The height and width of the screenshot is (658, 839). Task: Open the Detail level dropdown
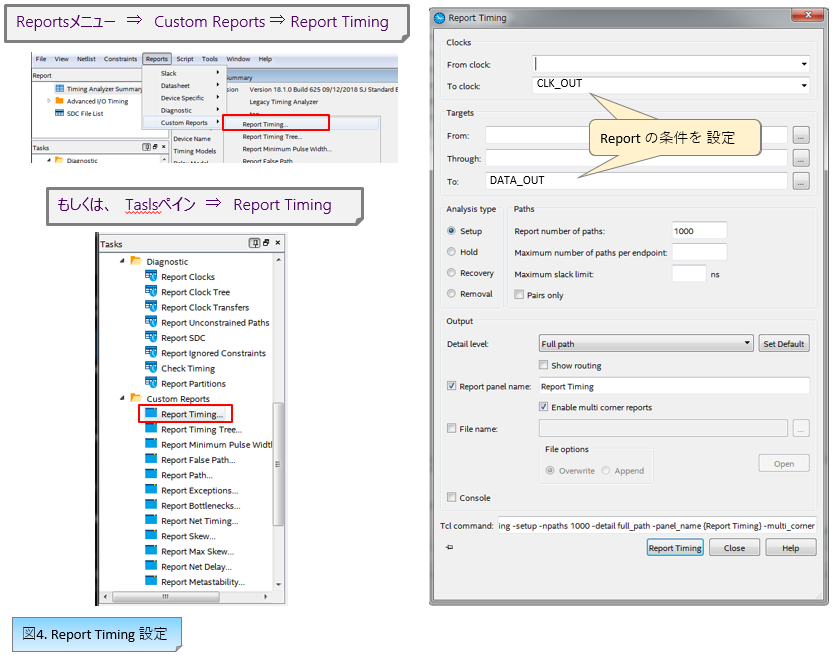(747, 344)
